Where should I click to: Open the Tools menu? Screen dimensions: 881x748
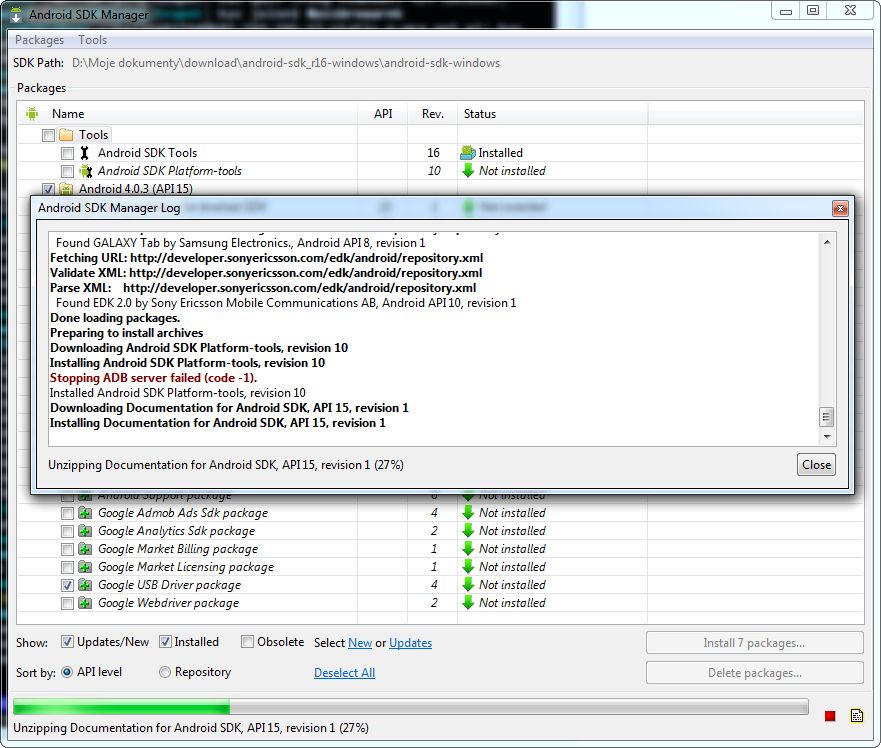tap(92, 40)
